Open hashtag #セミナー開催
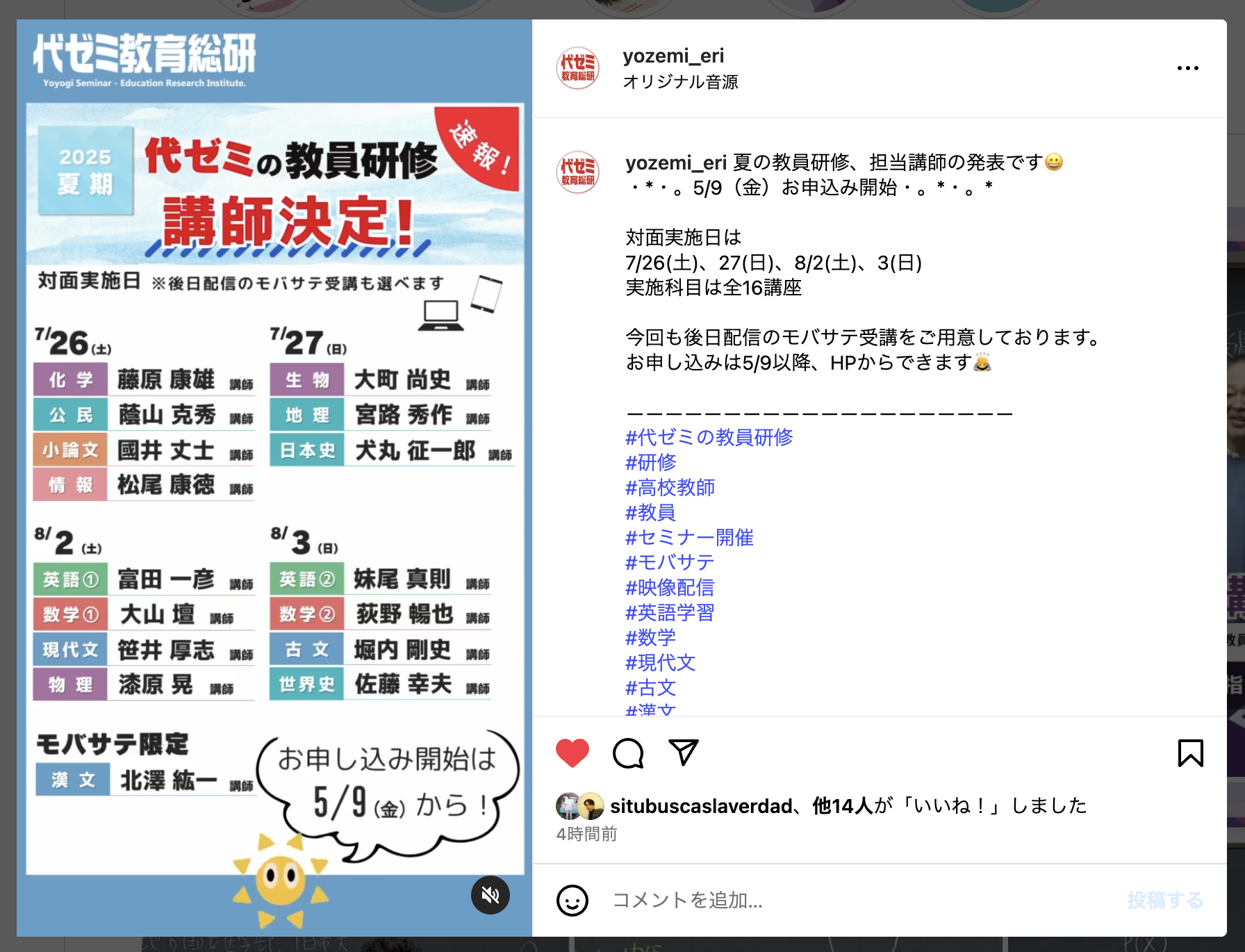The width and height of the screenshot is (1245, 952). (689, 537)
